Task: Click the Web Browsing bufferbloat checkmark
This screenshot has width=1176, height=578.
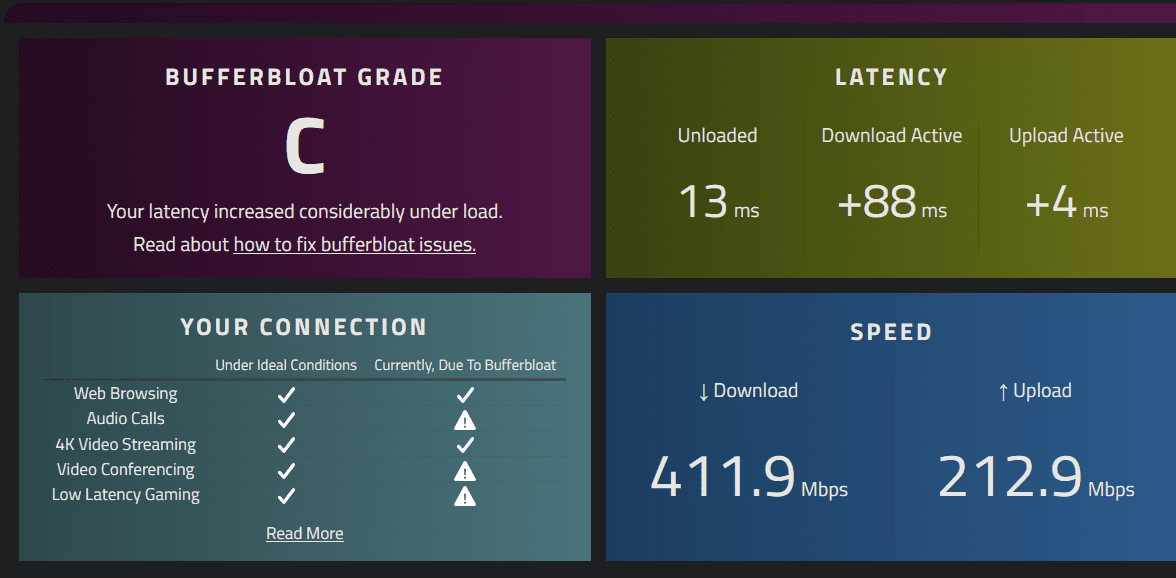Action: pyautogui.click(x=465, y=394)
